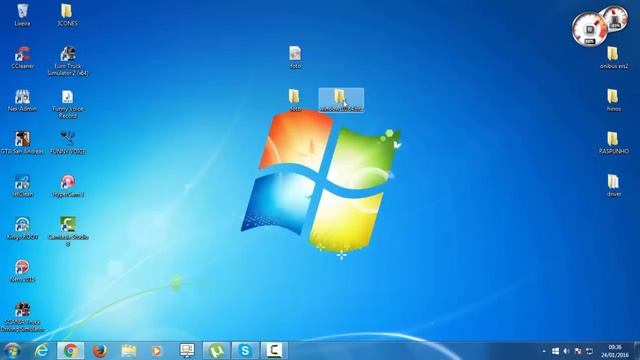Select the Truck Driving Simulator shortcut
640x360 pixels.
[x=22, y=317]
